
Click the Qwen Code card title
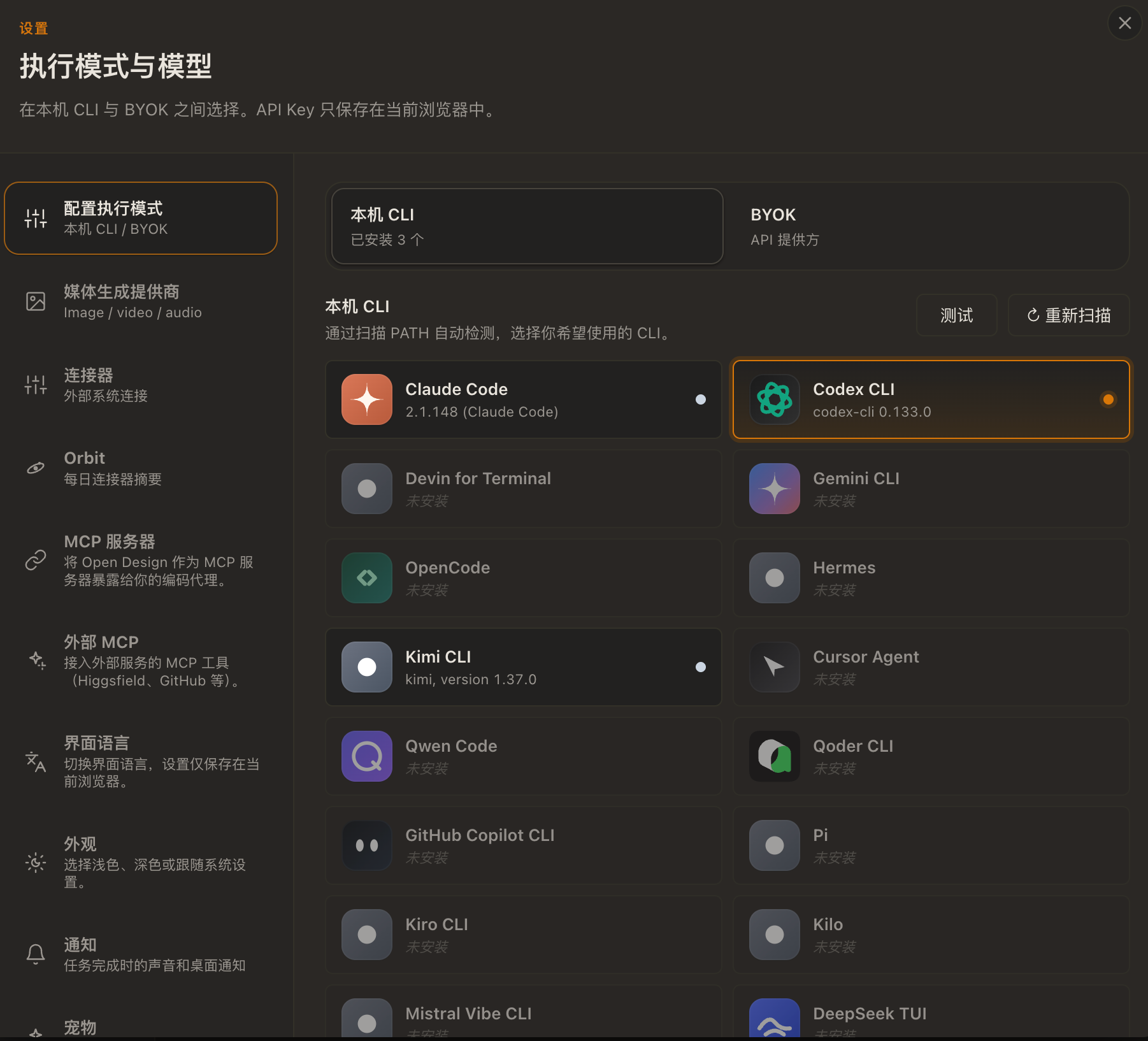[452, 746]
